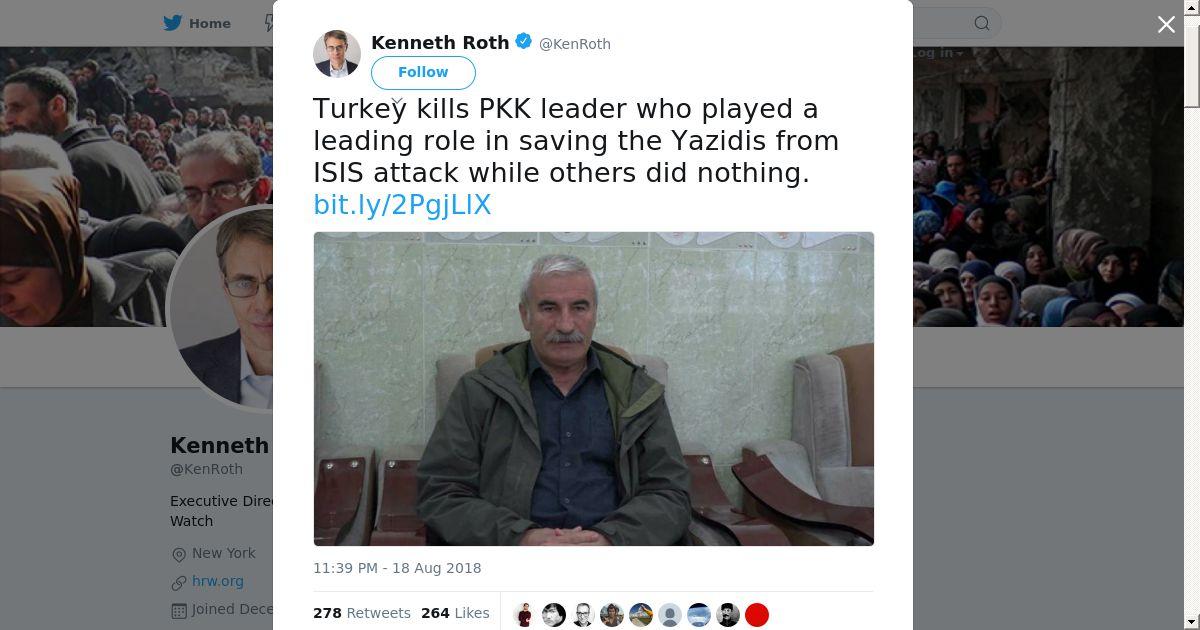Viewport: 1200px width, 630px height.
Task: Close the tweet overlay with X
Action: [1166, 24]
